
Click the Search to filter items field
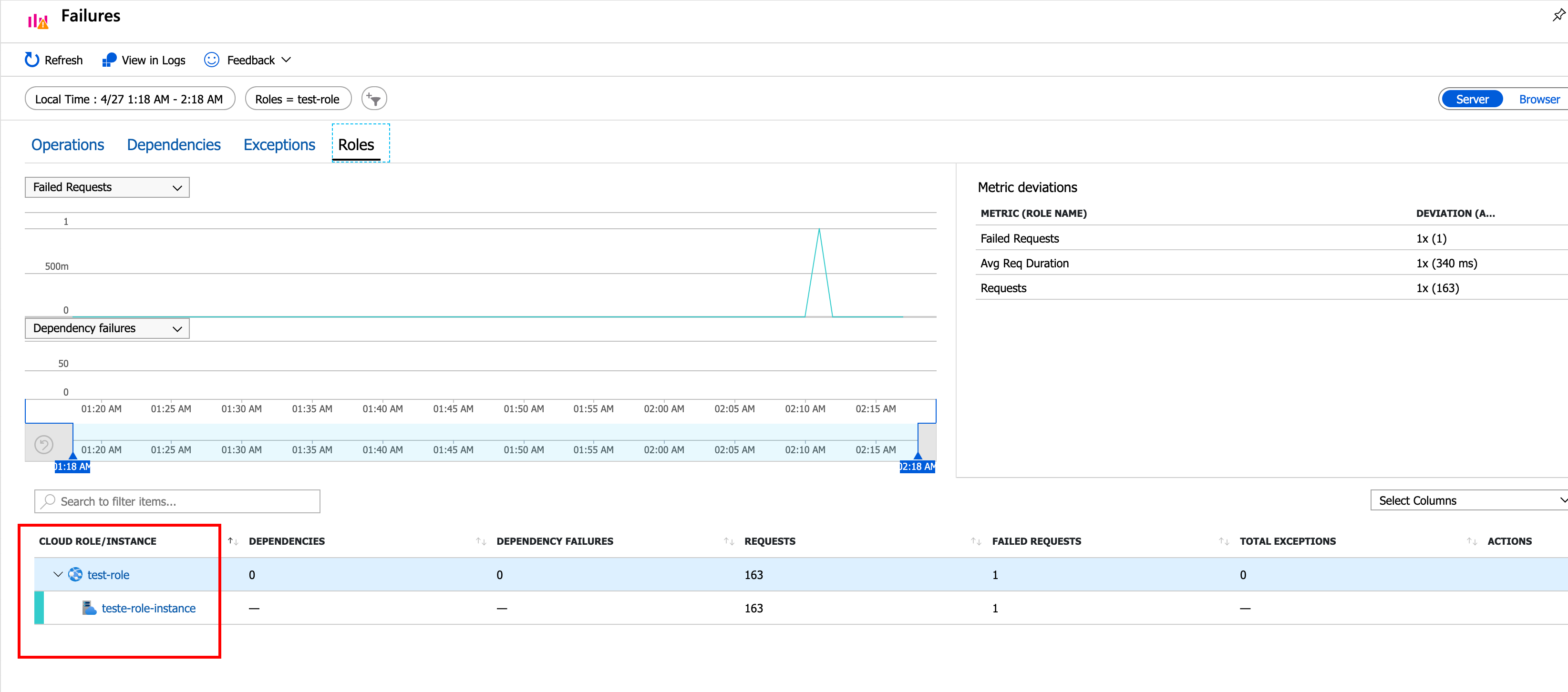177,501
